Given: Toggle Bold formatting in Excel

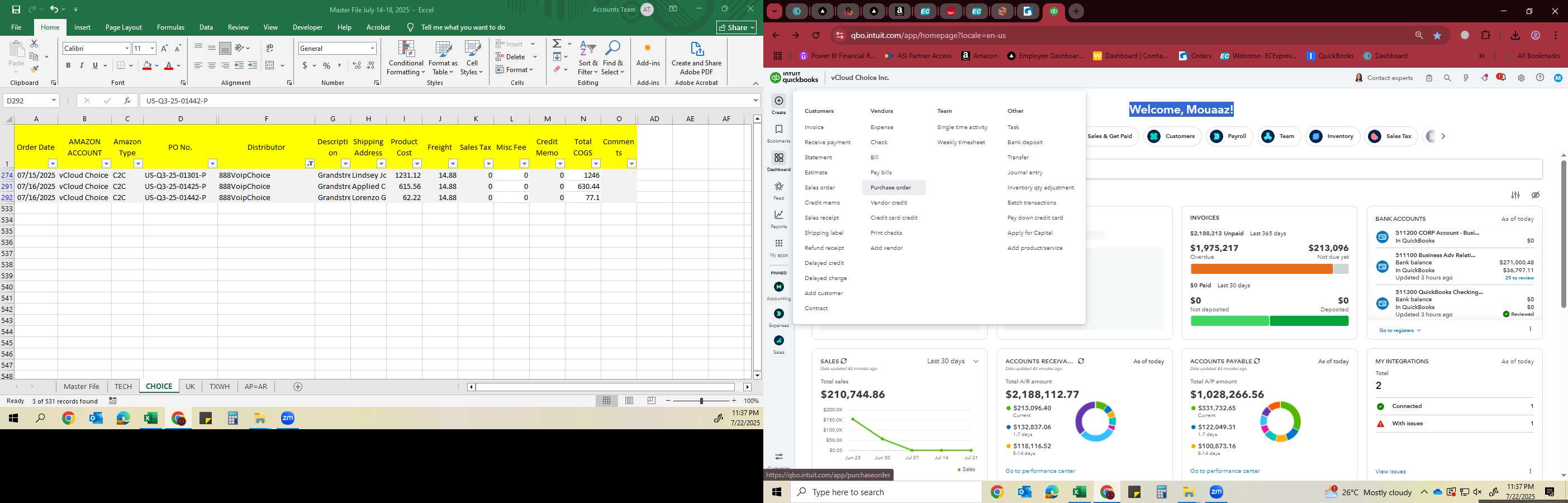Looking at the screenshot, I should click(68, 65).
